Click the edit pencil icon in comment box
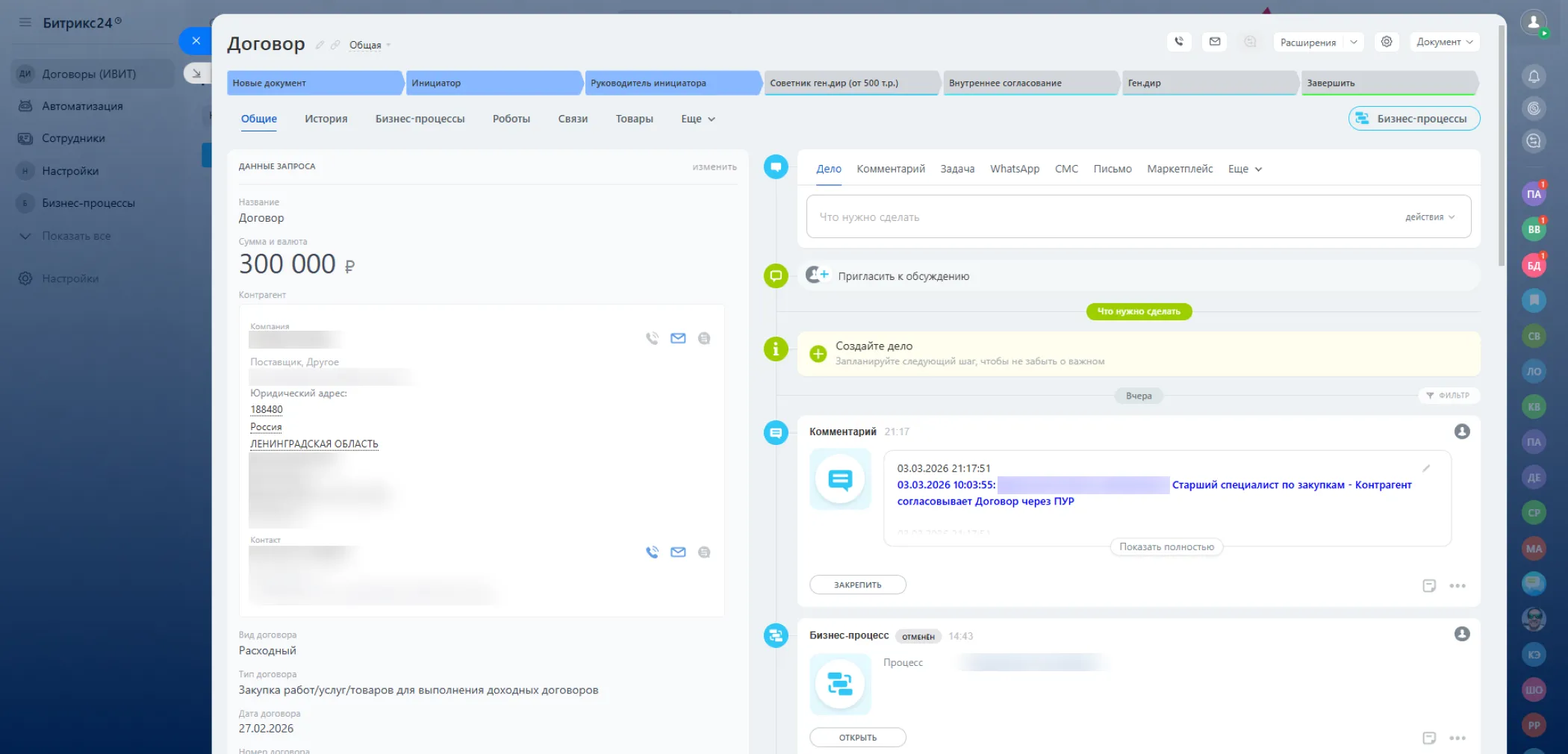1568x754 pixels. click(x=1426, y=468)
